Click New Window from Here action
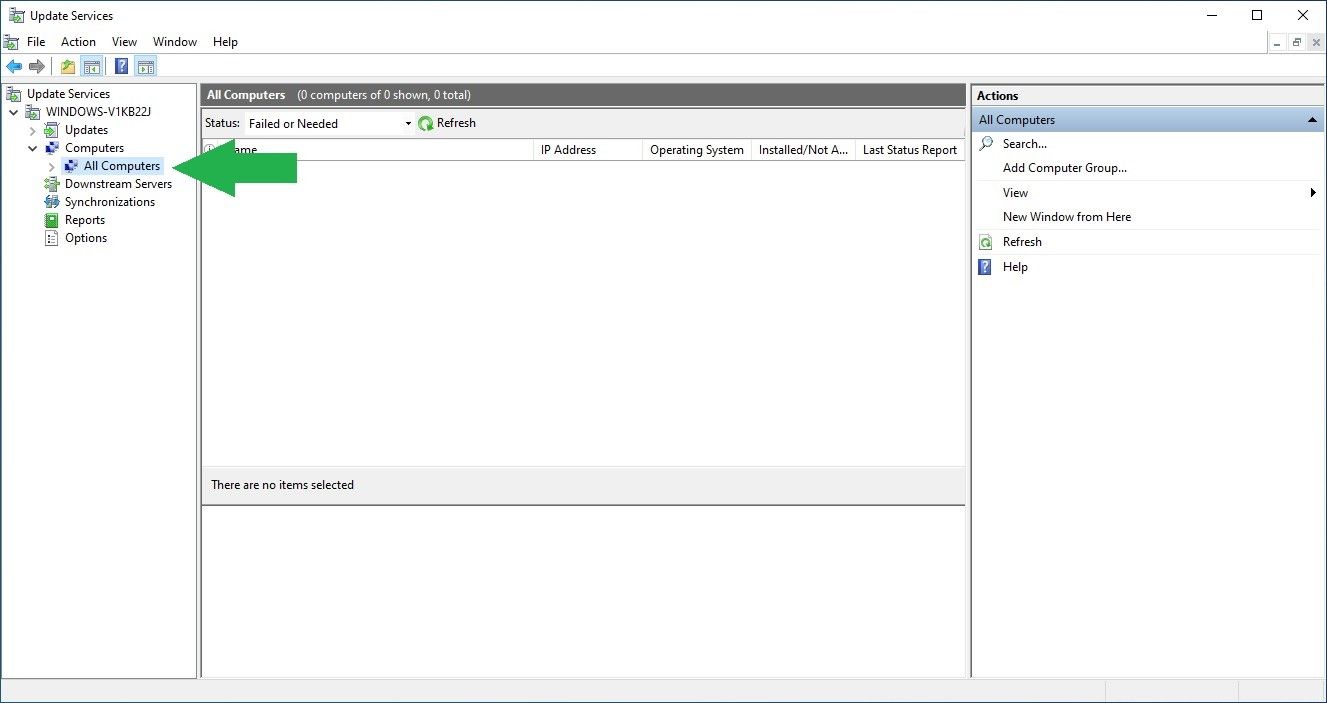The image size is (1327, 703). click(1067, 217)
